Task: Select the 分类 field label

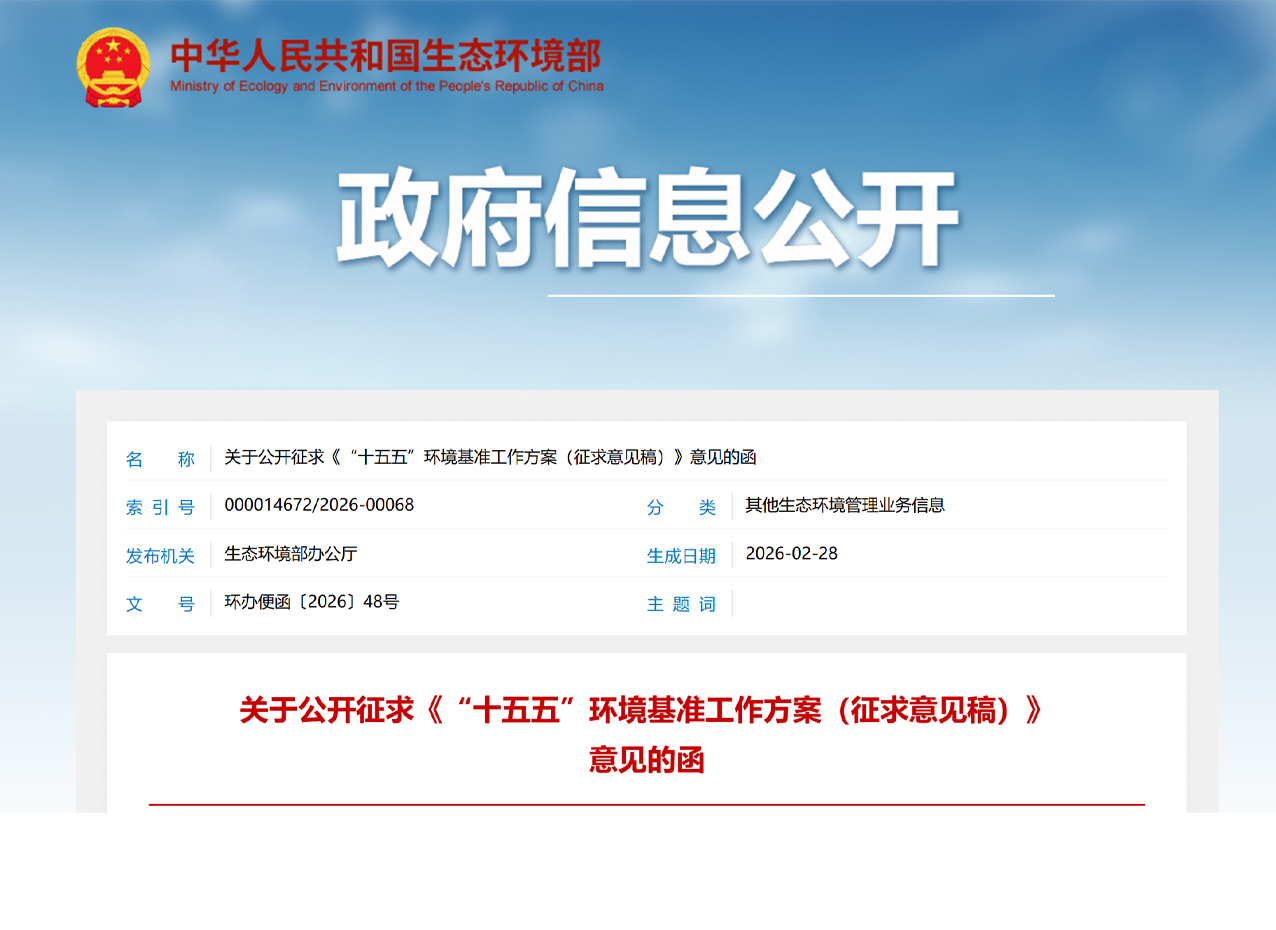Action: [x=681, y=507]
